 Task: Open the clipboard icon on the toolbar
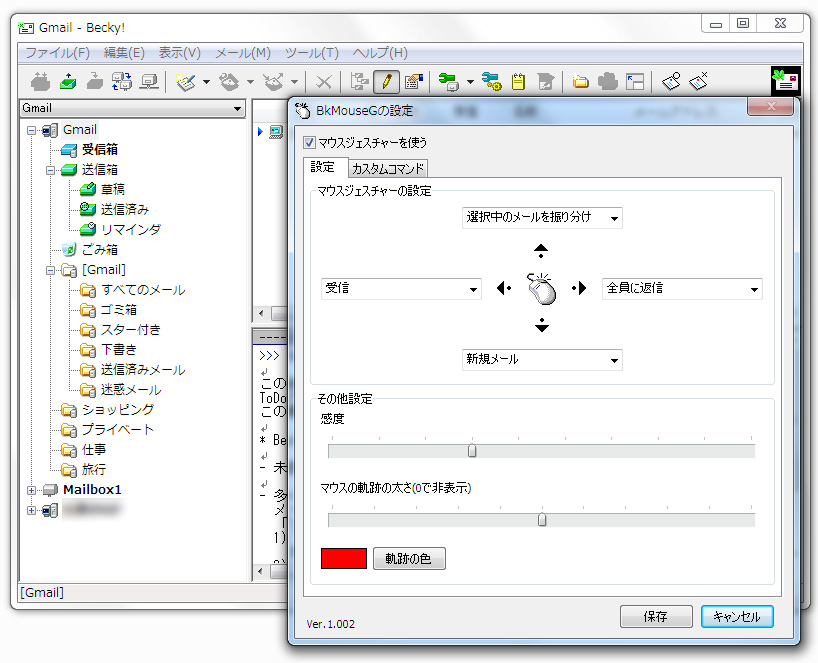tap(517, 82)
